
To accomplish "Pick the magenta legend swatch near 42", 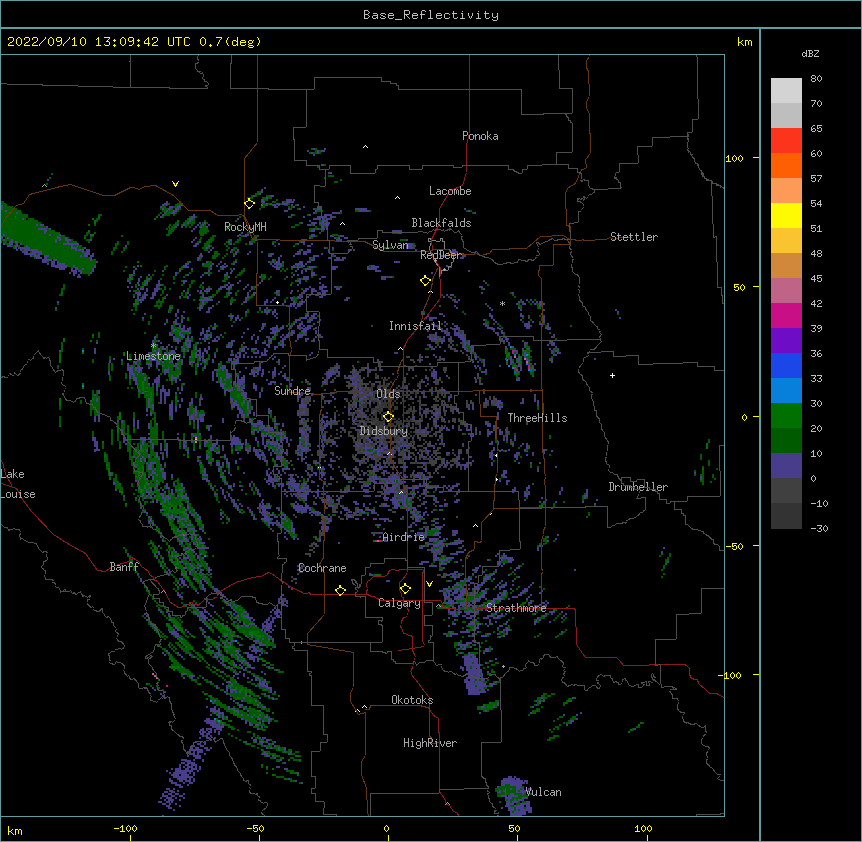I will tap(786, 315).
